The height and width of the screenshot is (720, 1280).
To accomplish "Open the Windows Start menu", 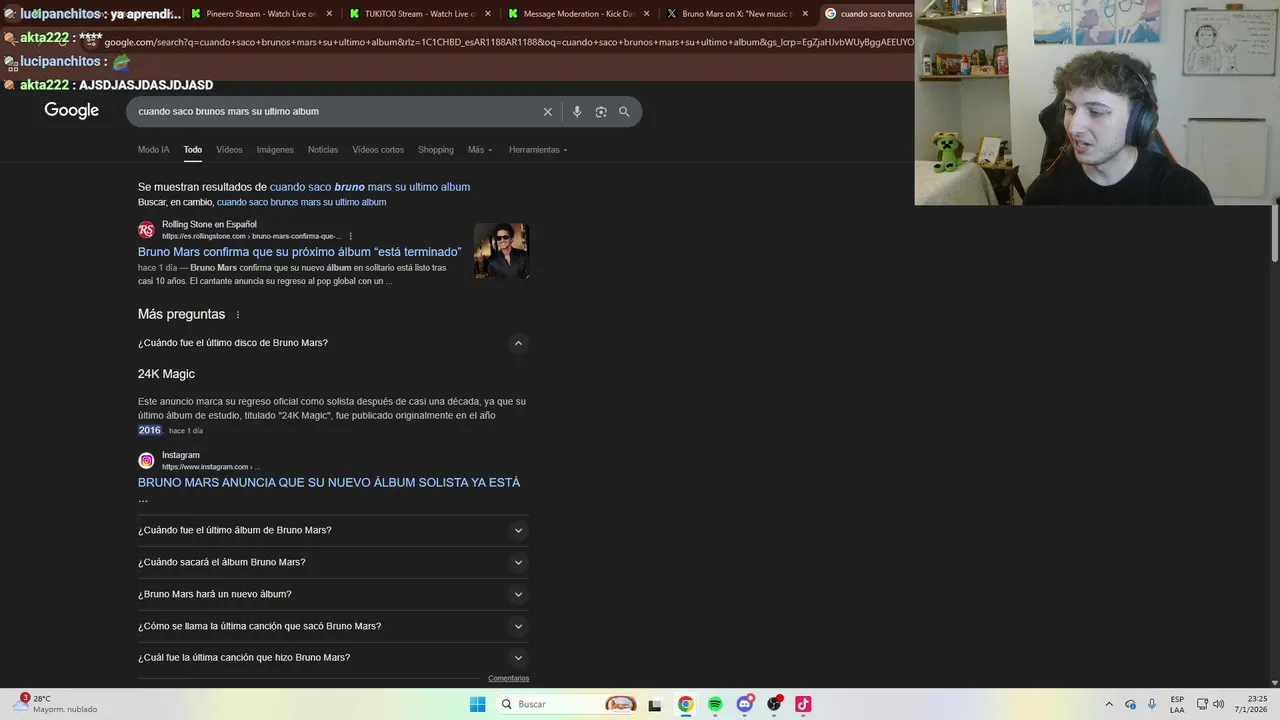I will tap(478, 704).
